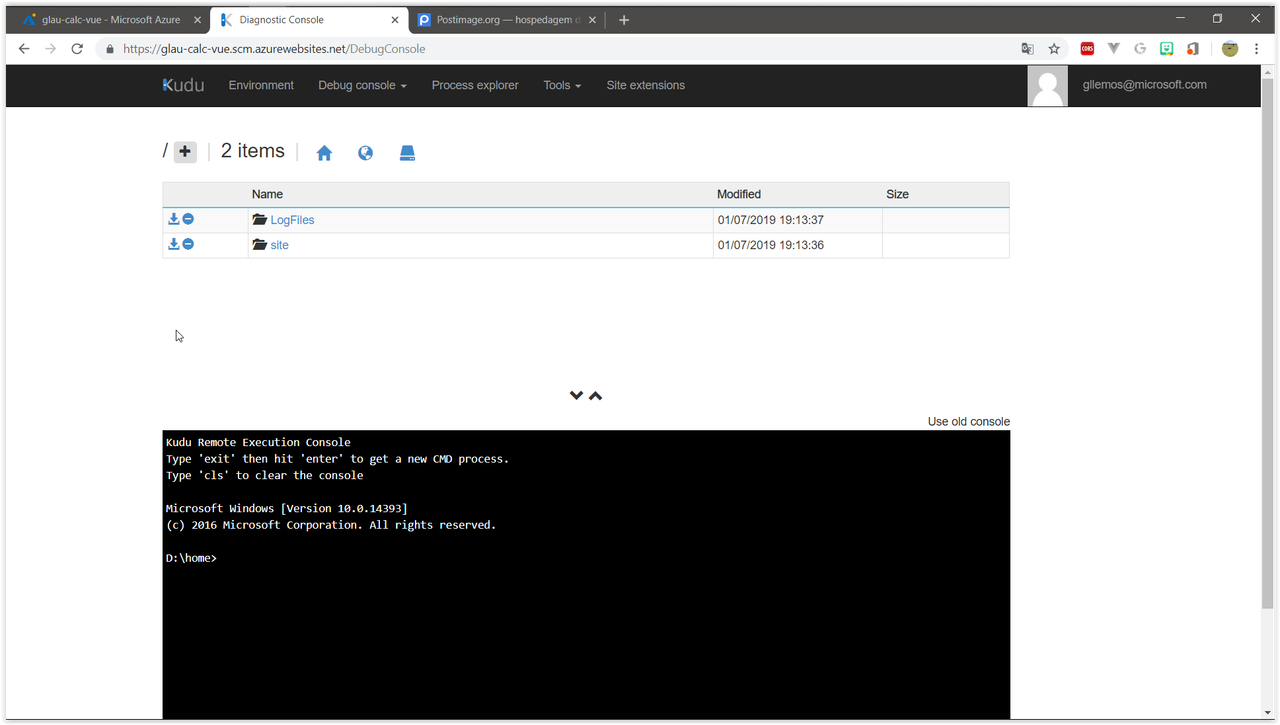The image size is (1280, 725).
Task: Switch to glau-calc-vue Microsoft Azure tab
Action: (x=111, y=20)
